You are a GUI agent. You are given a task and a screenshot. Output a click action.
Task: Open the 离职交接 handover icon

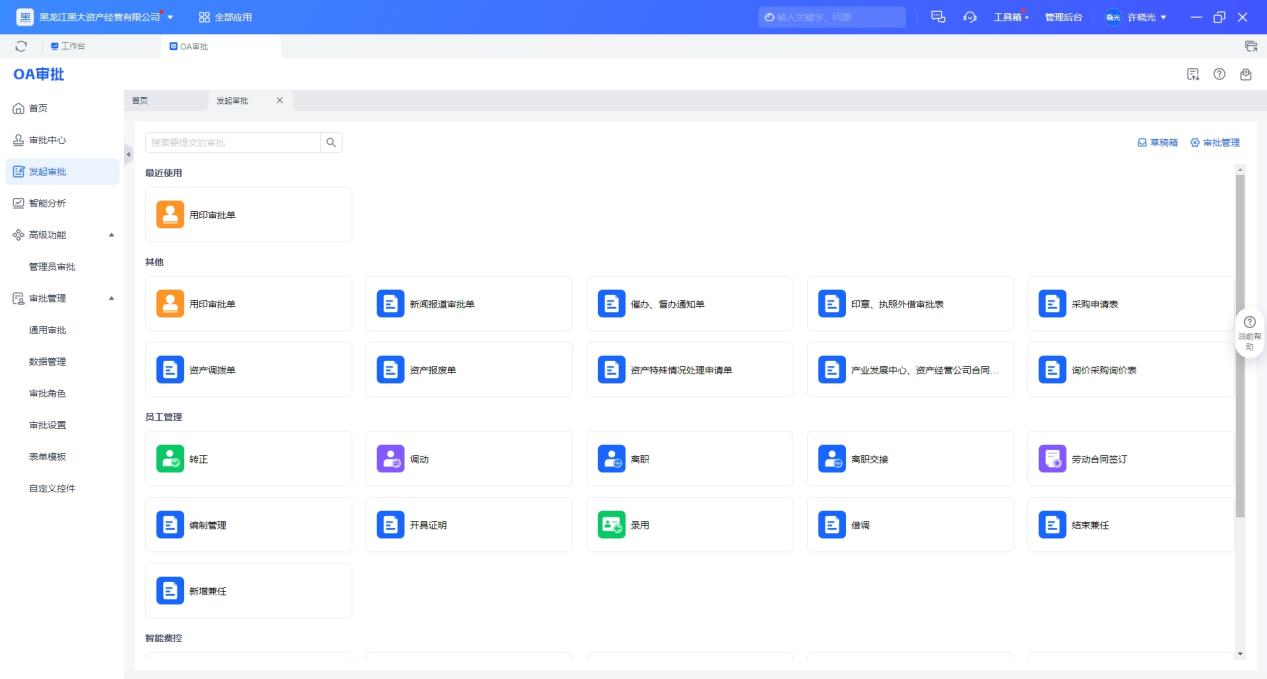(832, 459)
